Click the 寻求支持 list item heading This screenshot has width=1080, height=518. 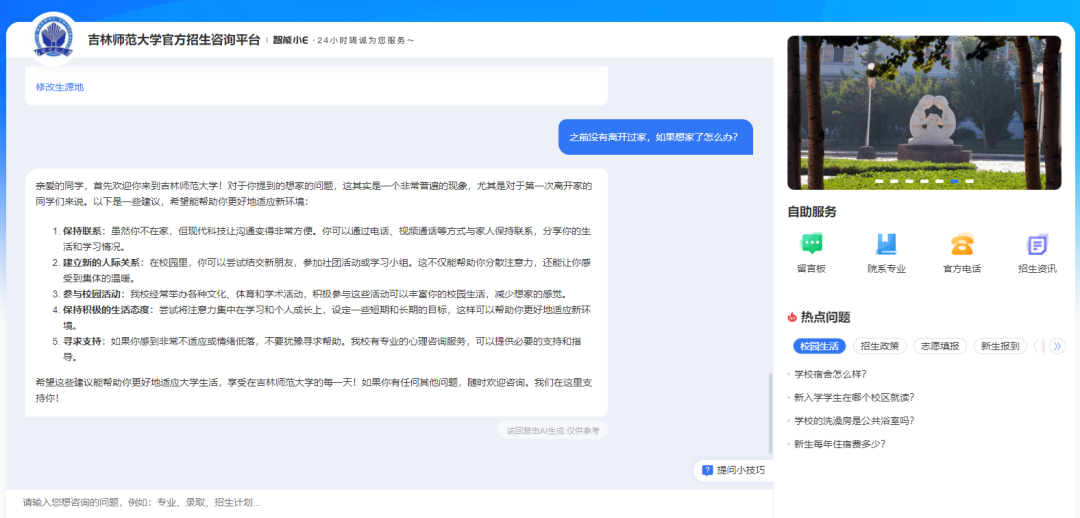point(85,342)
